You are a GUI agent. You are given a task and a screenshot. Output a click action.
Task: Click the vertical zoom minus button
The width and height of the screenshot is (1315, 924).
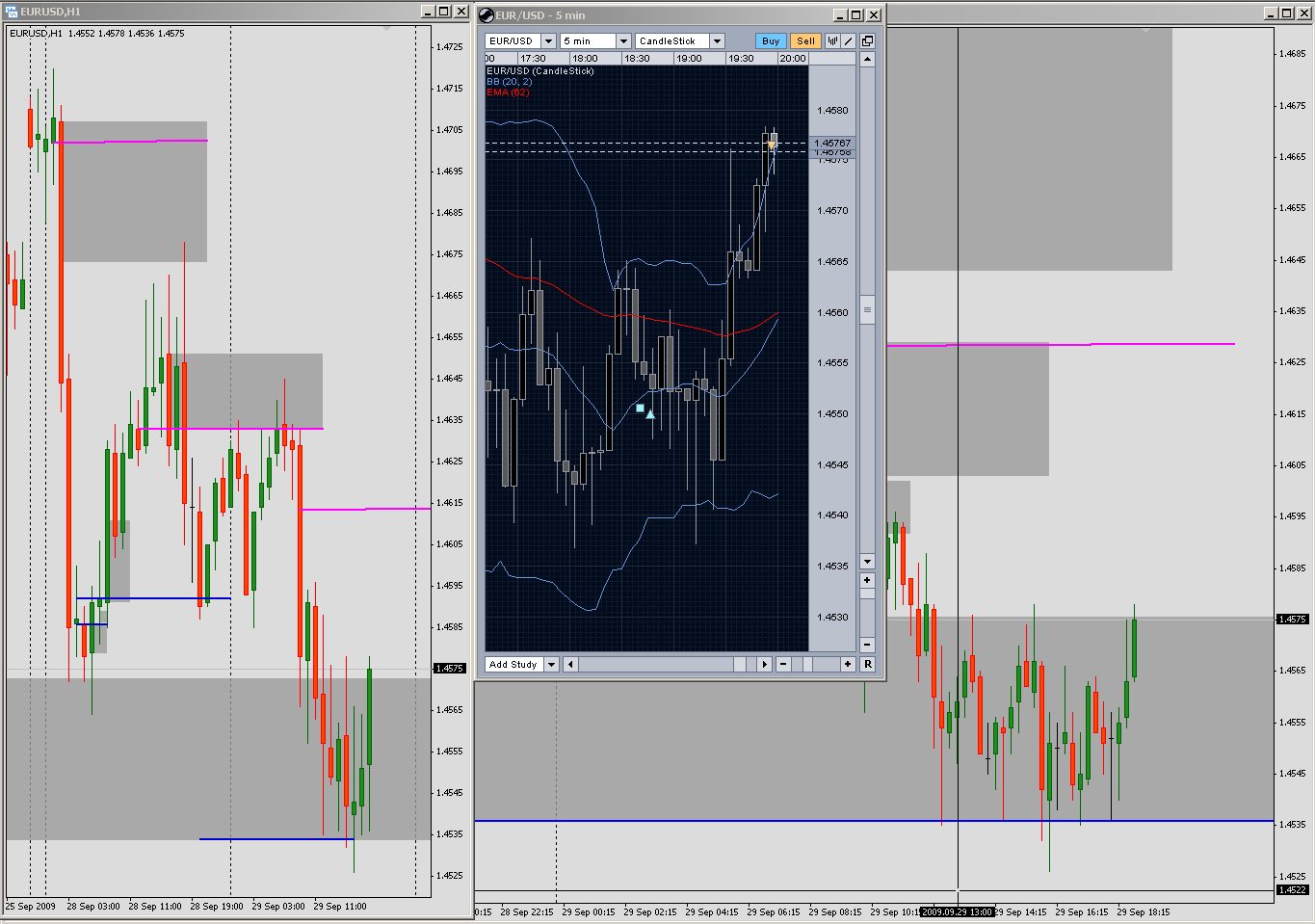point(867,645)
